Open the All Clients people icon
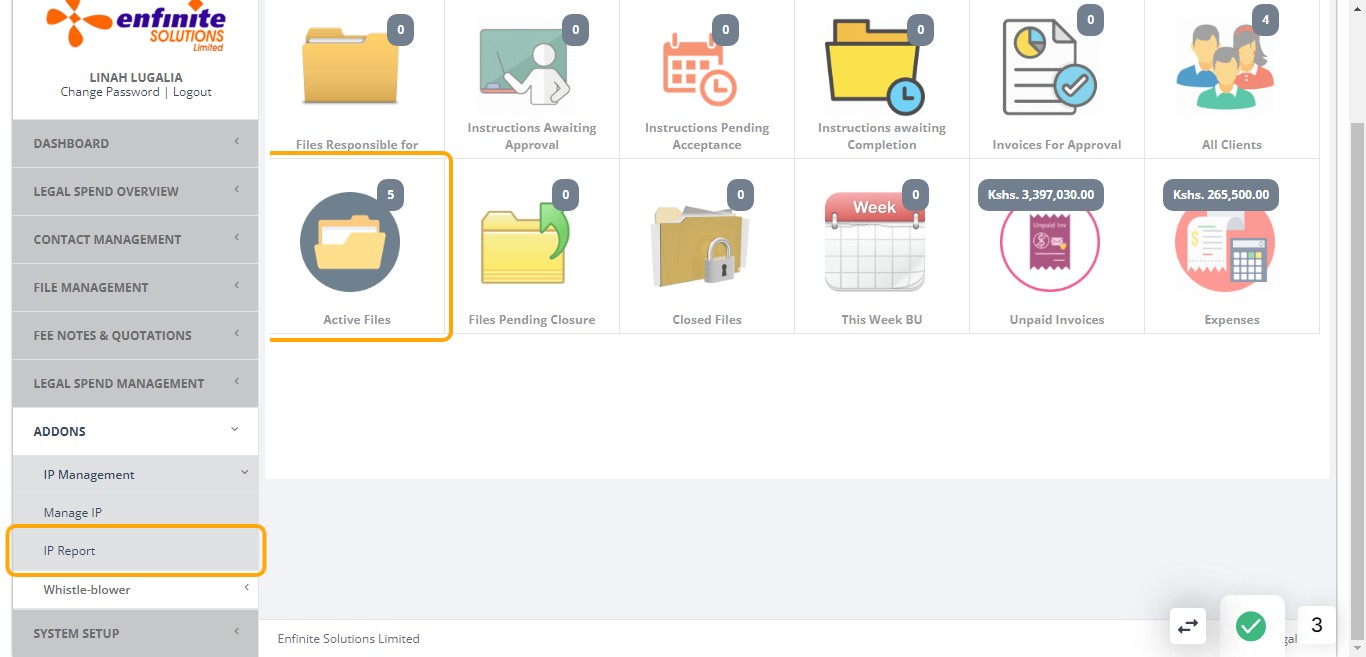This screenshot has width=1366, height=657. coord(1225,68)
